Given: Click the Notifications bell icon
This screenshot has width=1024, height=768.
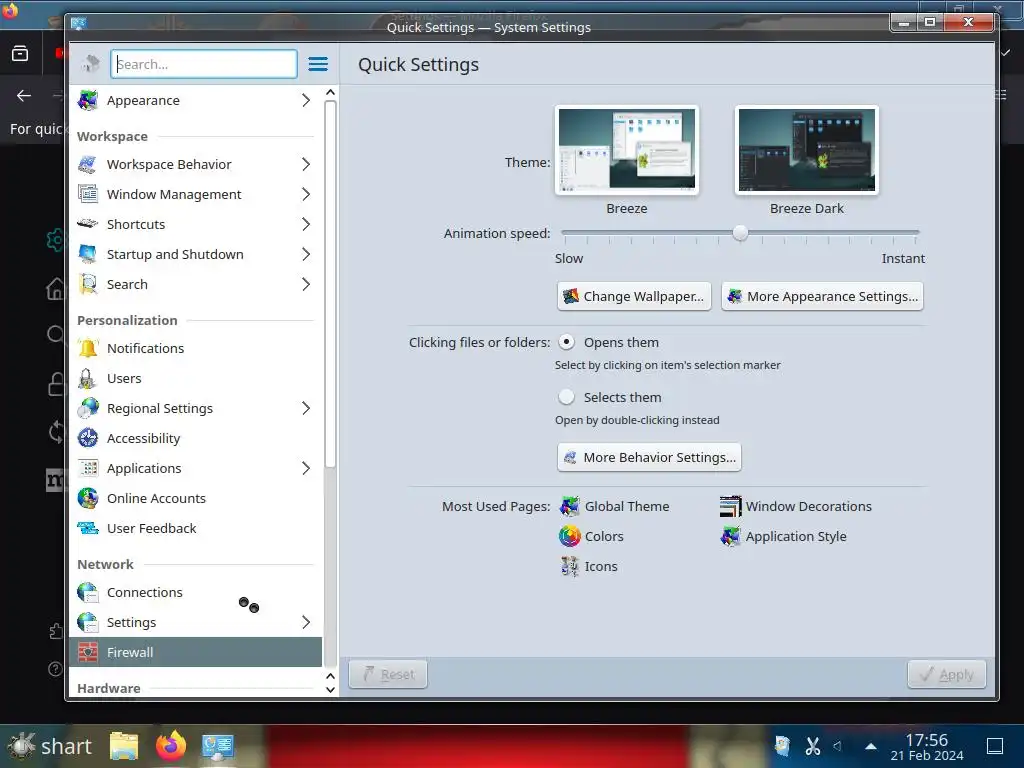Looking at the screenshot, I should pyautogui.click(x=88, y=349).
